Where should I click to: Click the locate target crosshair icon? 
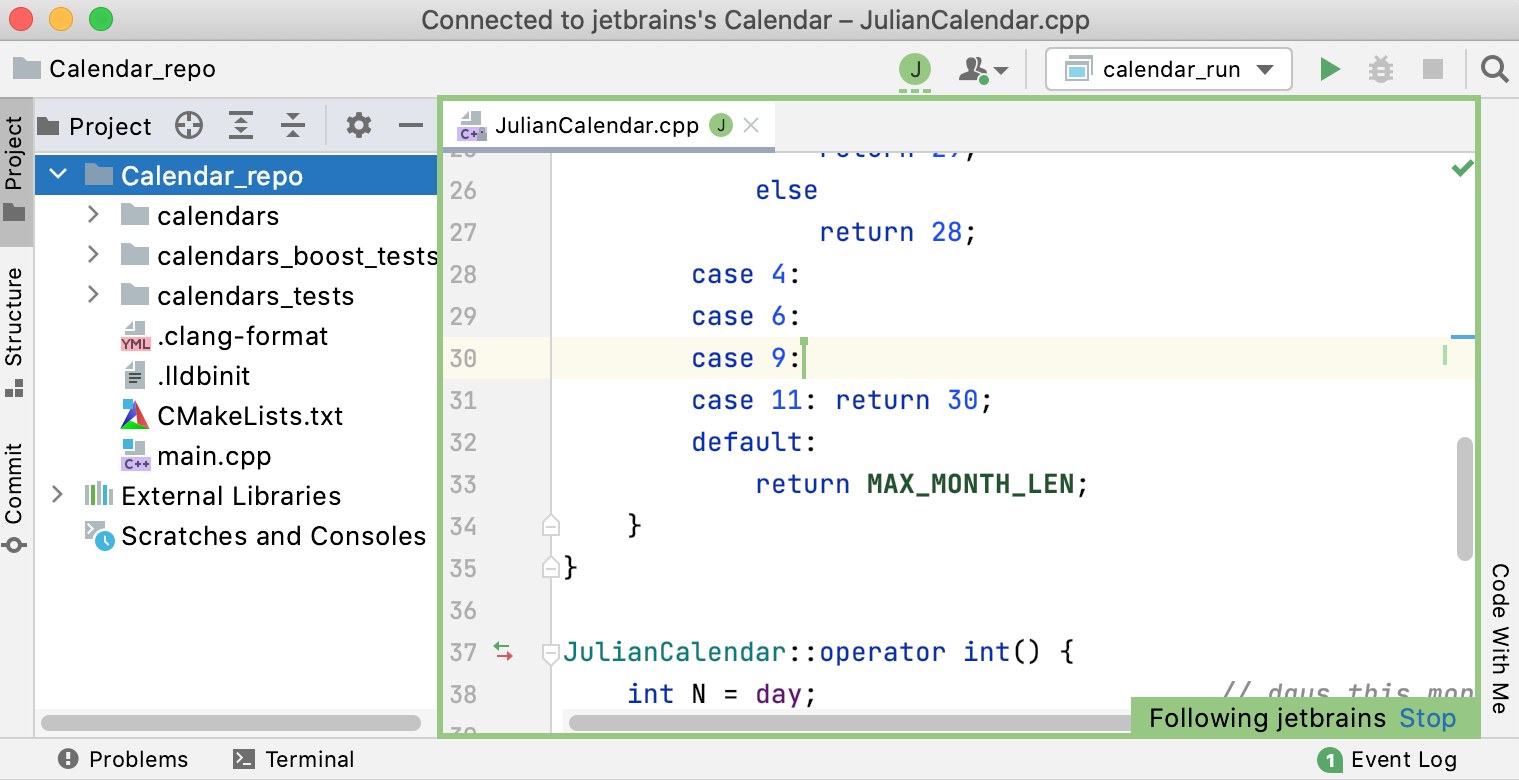click(189, 126)
